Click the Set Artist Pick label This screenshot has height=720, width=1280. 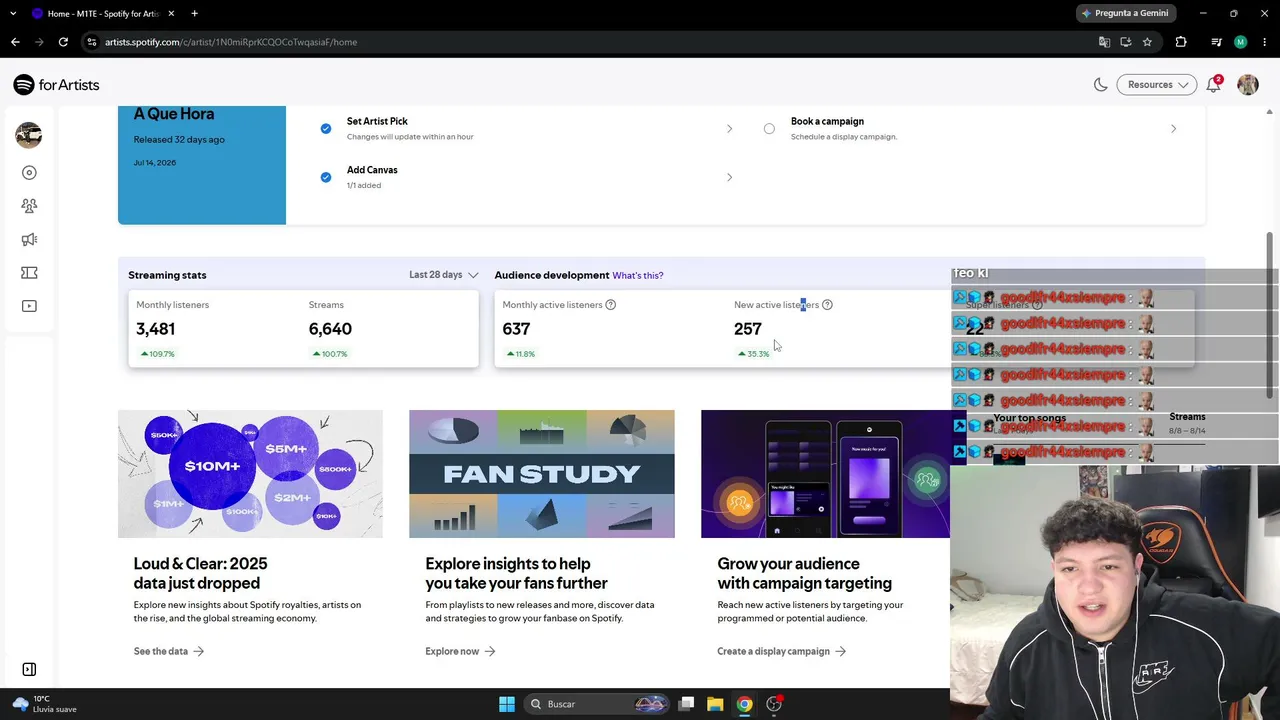[x=377, y=121]
